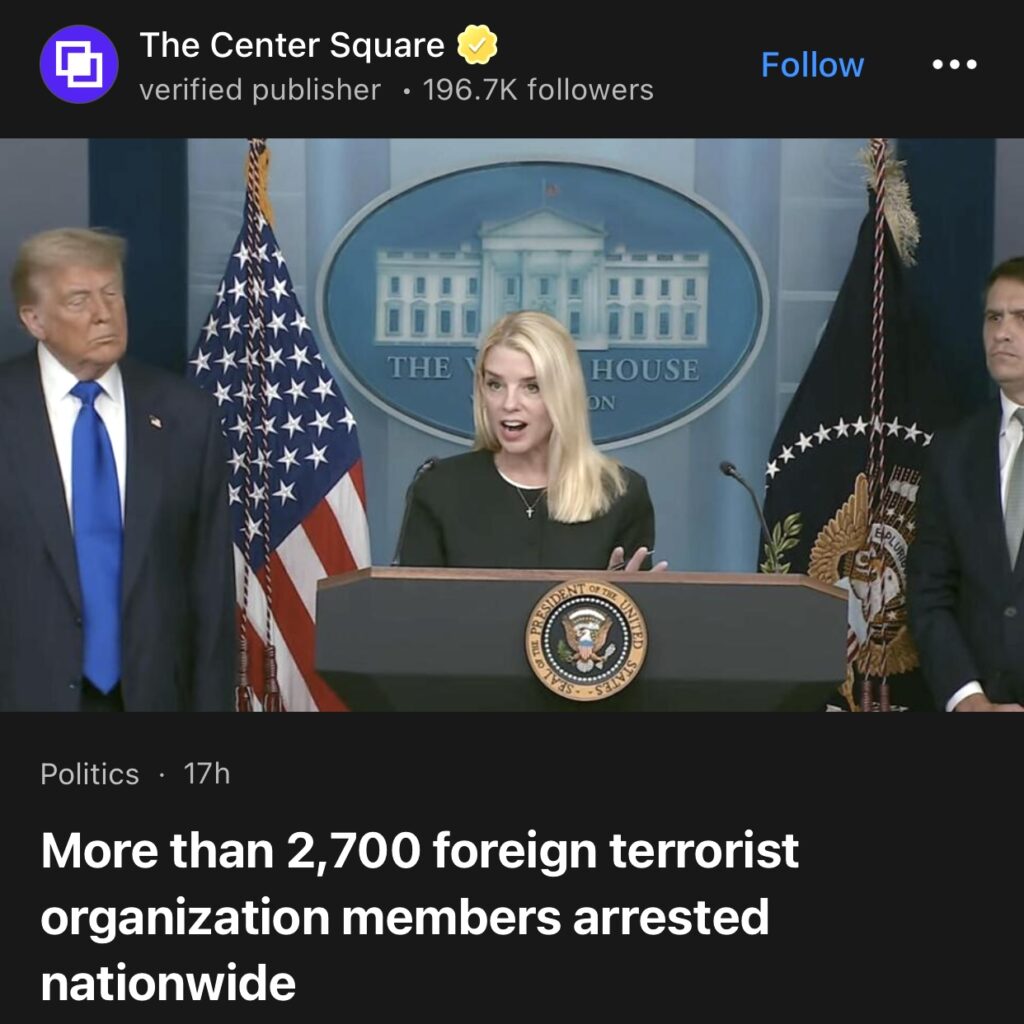Tap the White House oval sign in the photo
The height and width of the screenshot is (1024, 1024).
click(541, 304)
